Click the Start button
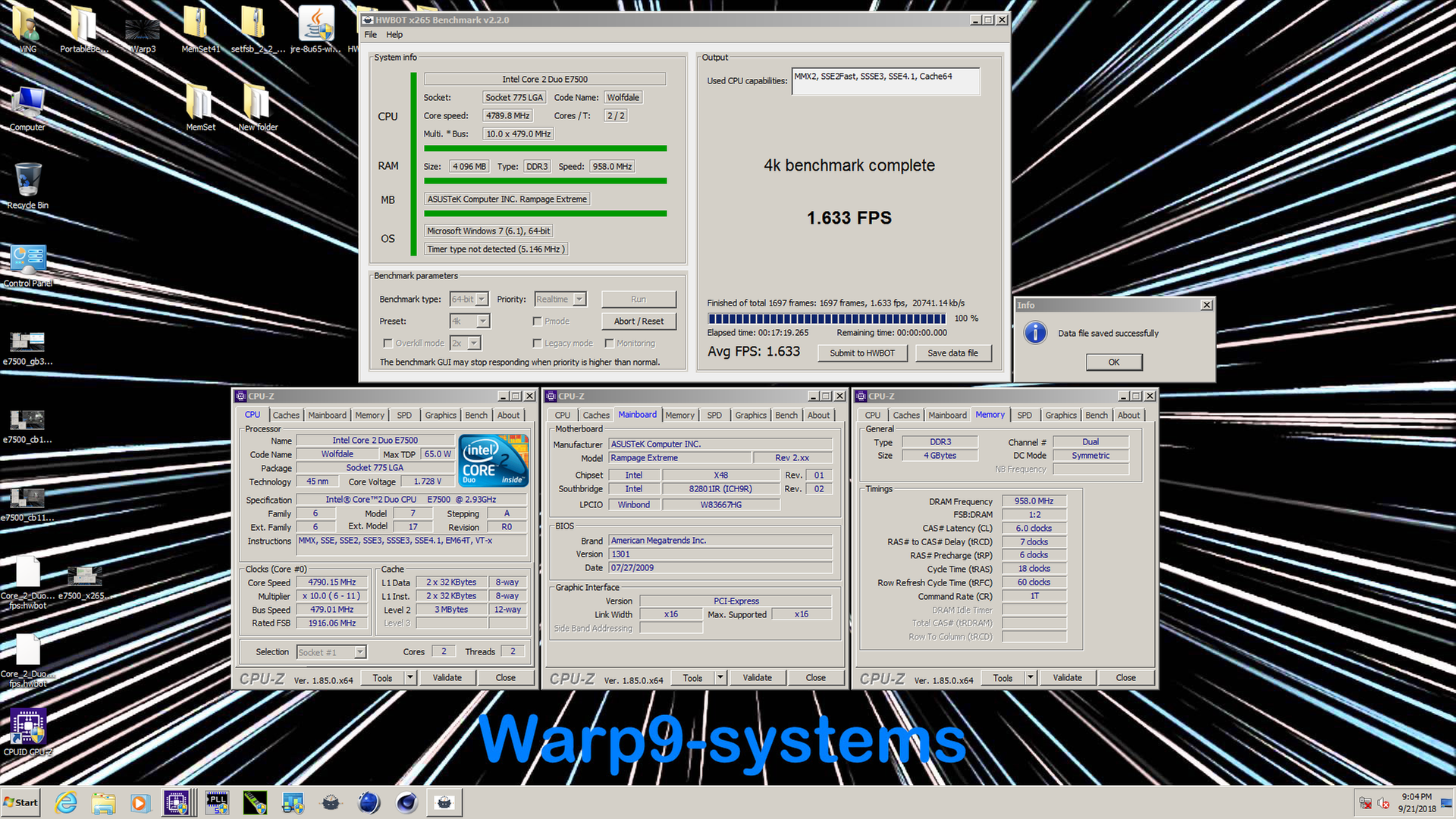The width and height of the screenshot is (1456, 819). coord(20,802)
